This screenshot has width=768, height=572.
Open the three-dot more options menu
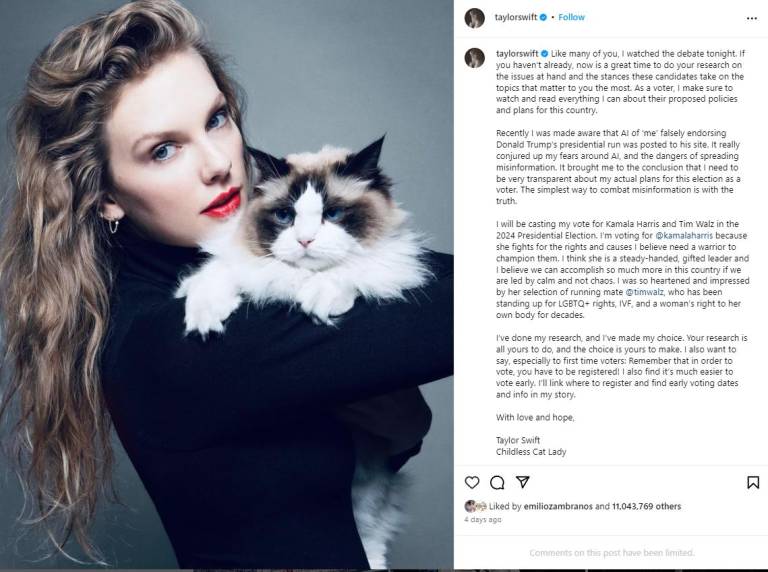752,18
